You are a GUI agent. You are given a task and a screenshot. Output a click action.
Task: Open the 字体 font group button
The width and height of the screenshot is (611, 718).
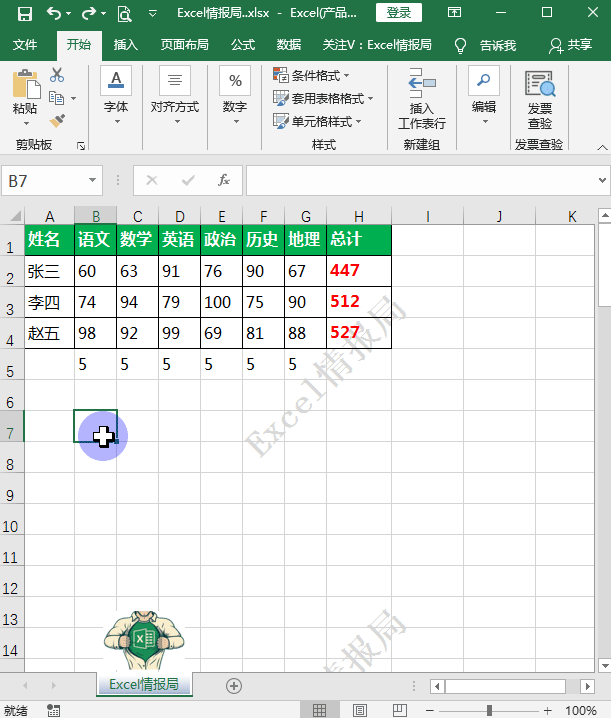pos(116,95)
